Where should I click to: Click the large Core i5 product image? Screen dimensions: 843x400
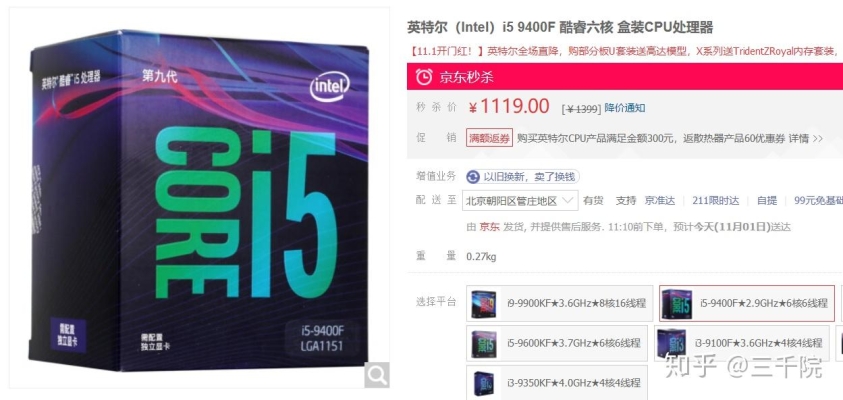coord(199,198)
